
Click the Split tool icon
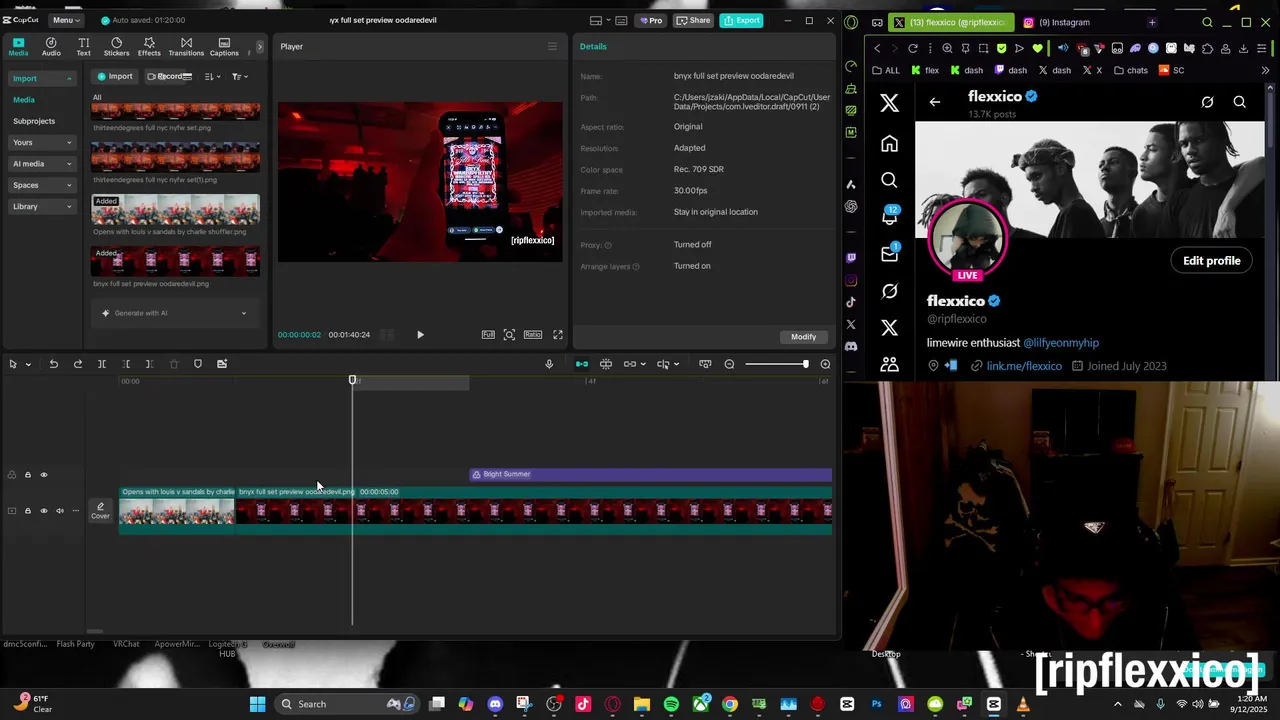pos(102,364)
